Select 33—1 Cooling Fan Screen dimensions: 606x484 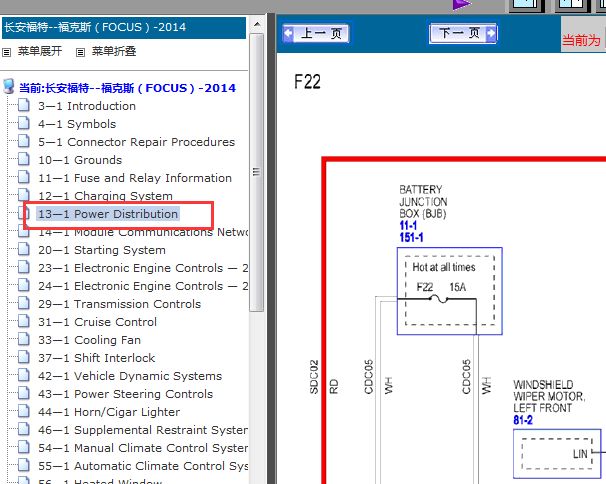[89, 340]
